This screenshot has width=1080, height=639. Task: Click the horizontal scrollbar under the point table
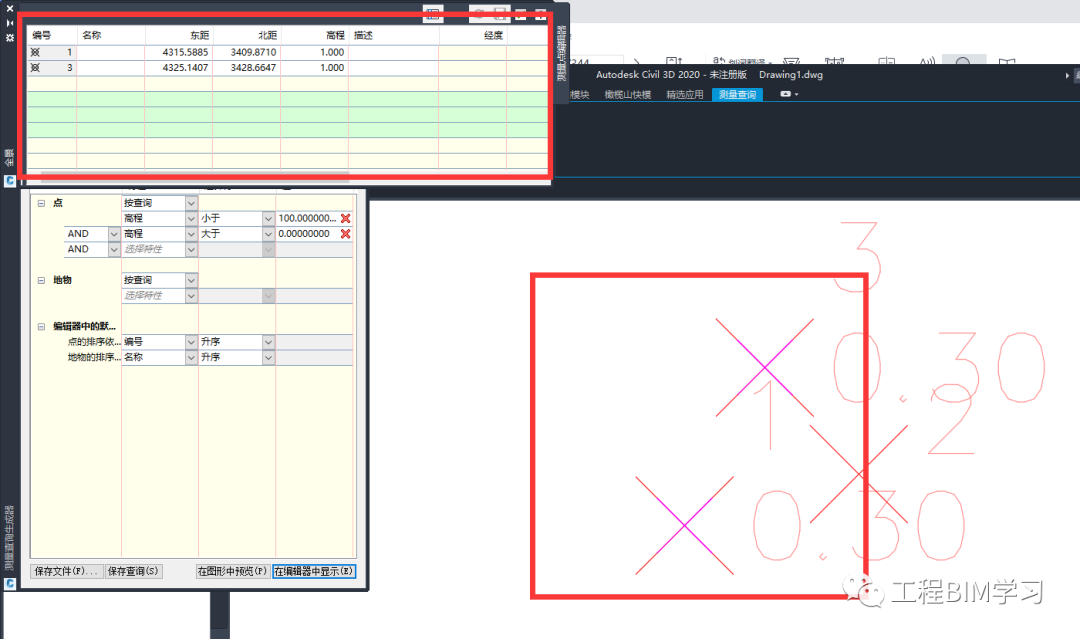click(x=195, y=173)
